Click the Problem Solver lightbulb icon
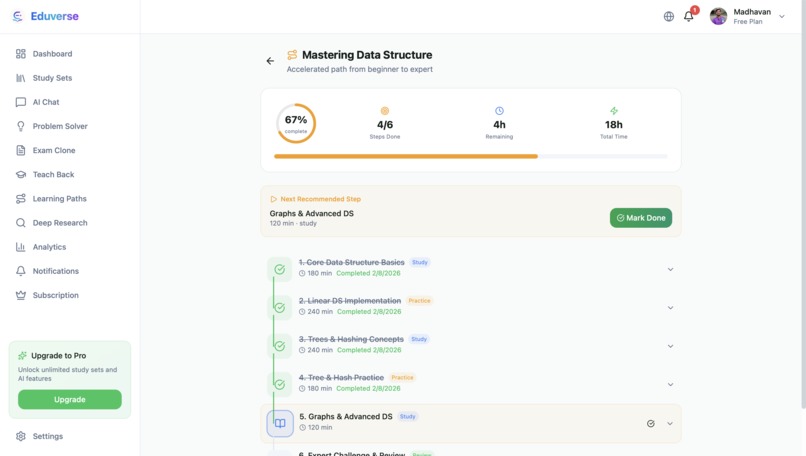 [x=21, y=126]
